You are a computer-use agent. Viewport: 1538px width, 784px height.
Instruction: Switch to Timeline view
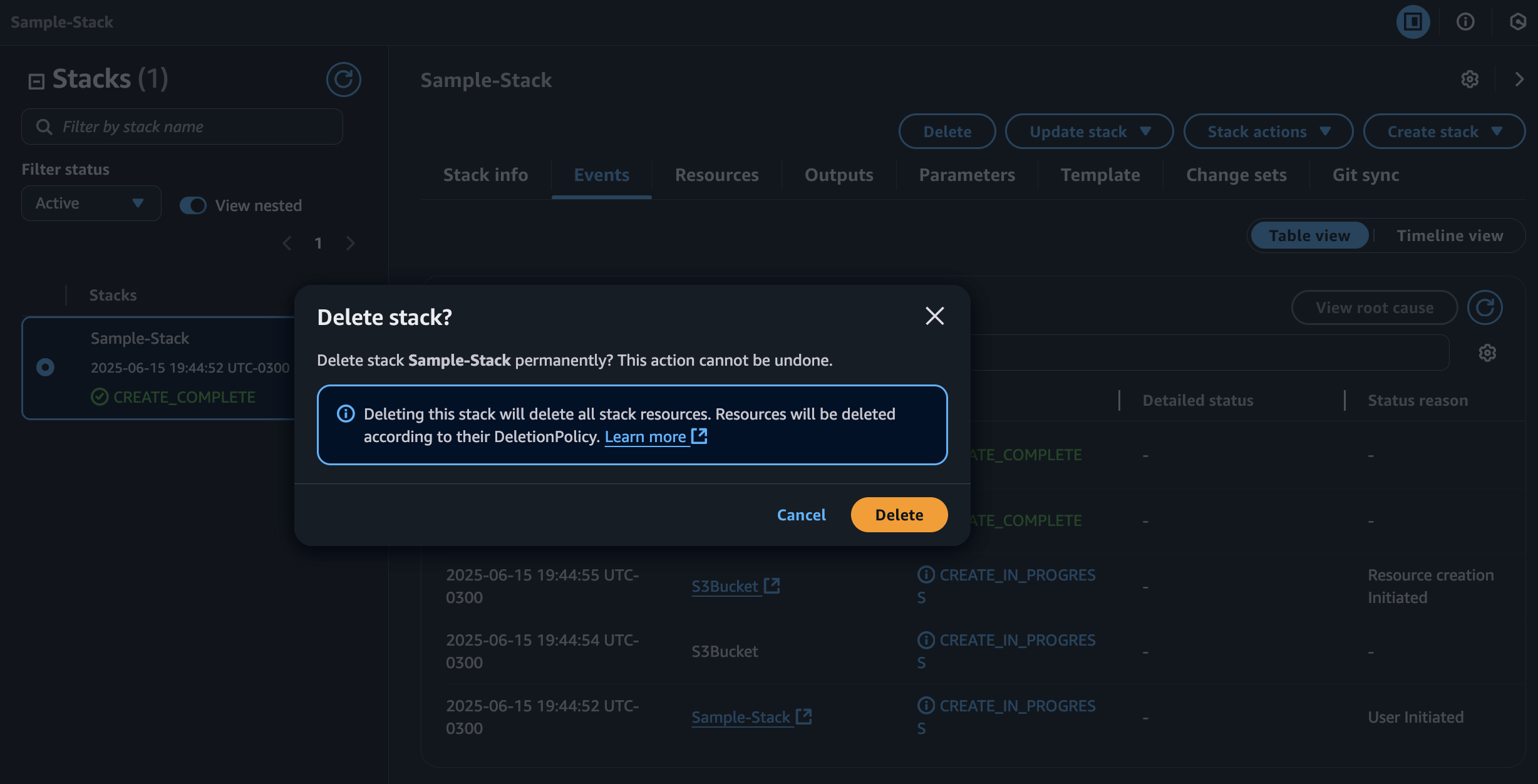1449,235
